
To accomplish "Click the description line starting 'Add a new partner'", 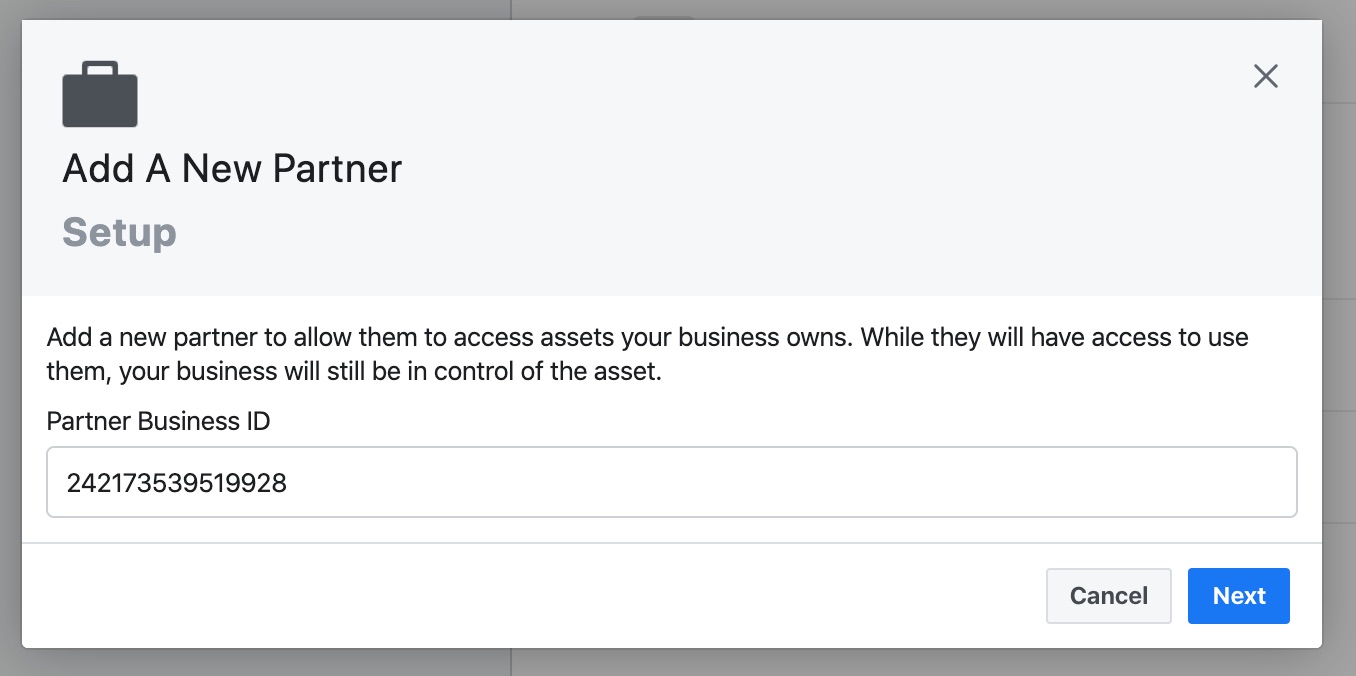I will pyautogui.click(x=647, y=337).
